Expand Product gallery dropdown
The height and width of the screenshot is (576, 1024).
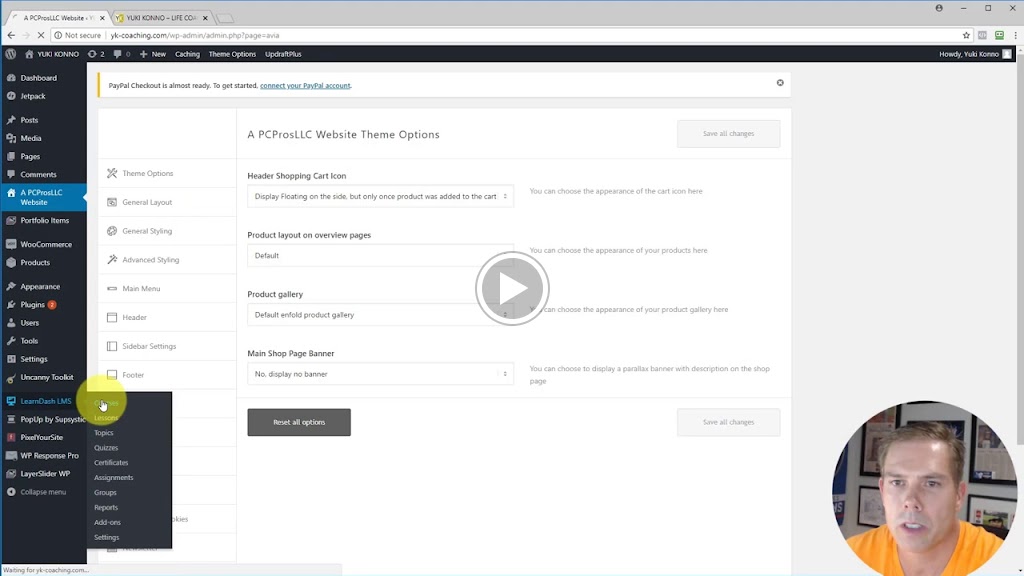pos(381,315)
